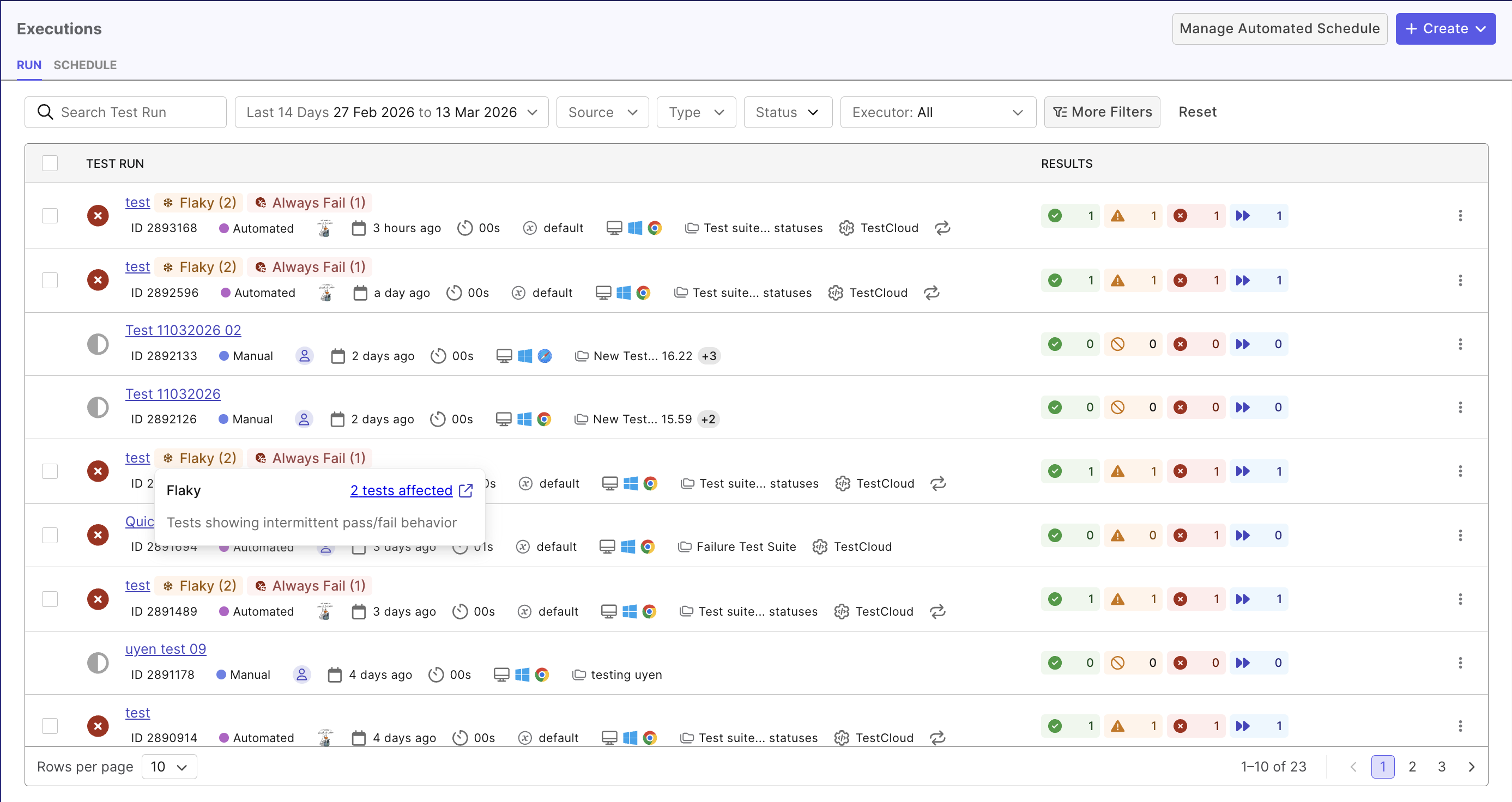Click the rerun icon on the first test row
This screenshot has width=1512, height=802.
click(941, 228)
